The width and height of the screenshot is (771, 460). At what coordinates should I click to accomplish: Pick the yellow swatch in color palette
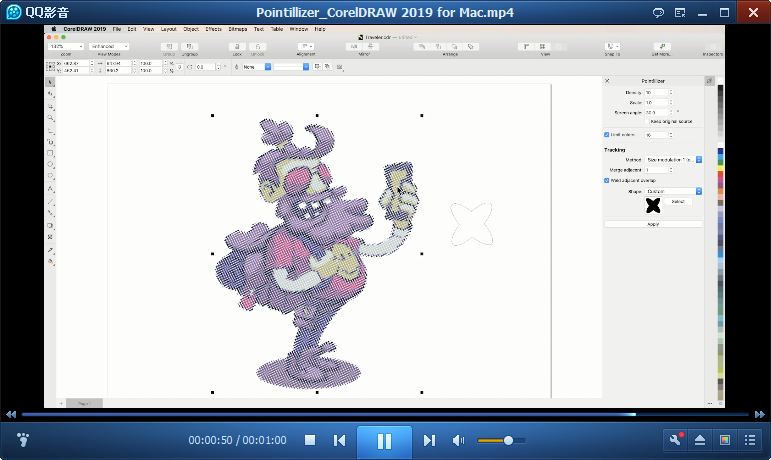pyautogui.click(x=720, y=169)
